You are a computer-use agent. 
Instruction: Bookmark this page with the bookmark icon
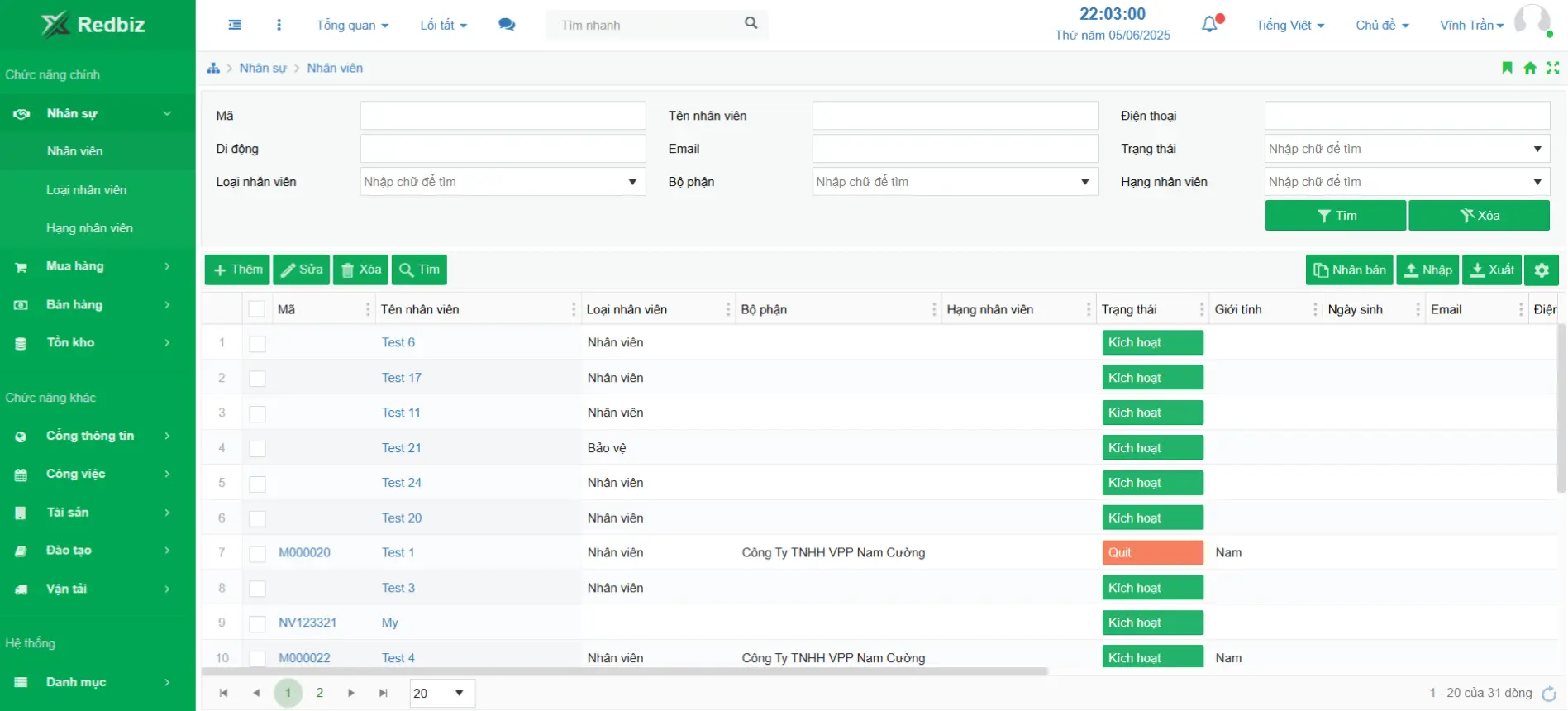[1507, 68]
